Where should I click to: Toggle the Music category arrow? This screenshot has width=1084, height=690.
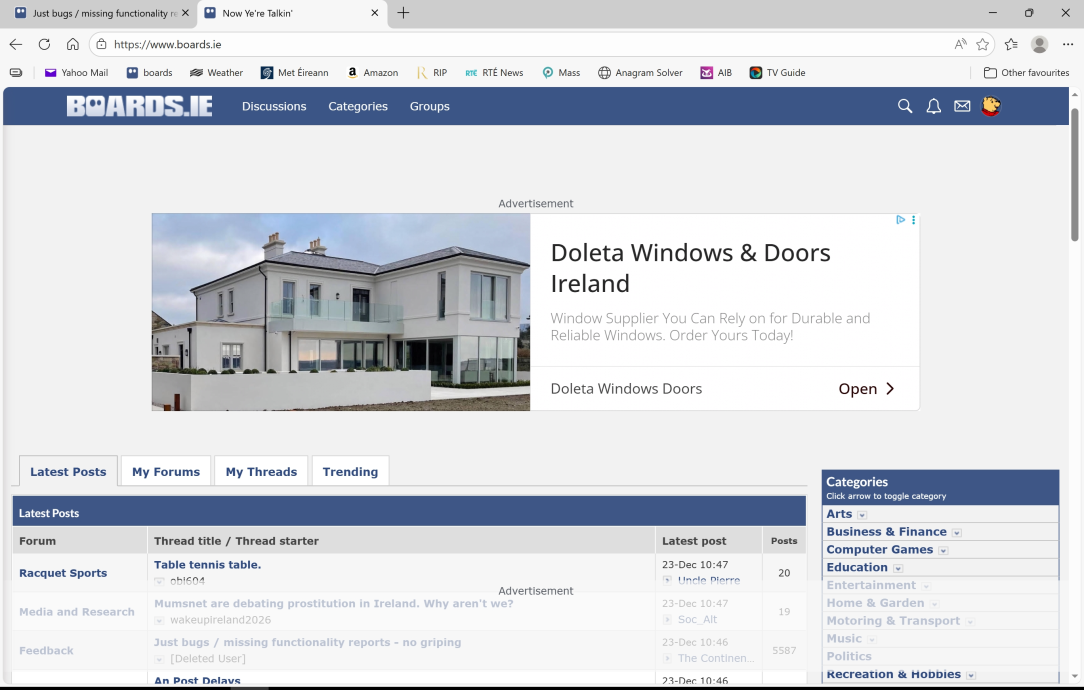tap(872, 640)
